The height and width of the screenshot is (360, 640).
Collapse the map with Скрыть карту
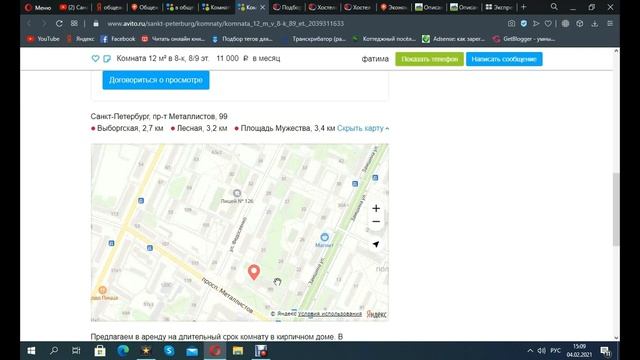point(362,128)
